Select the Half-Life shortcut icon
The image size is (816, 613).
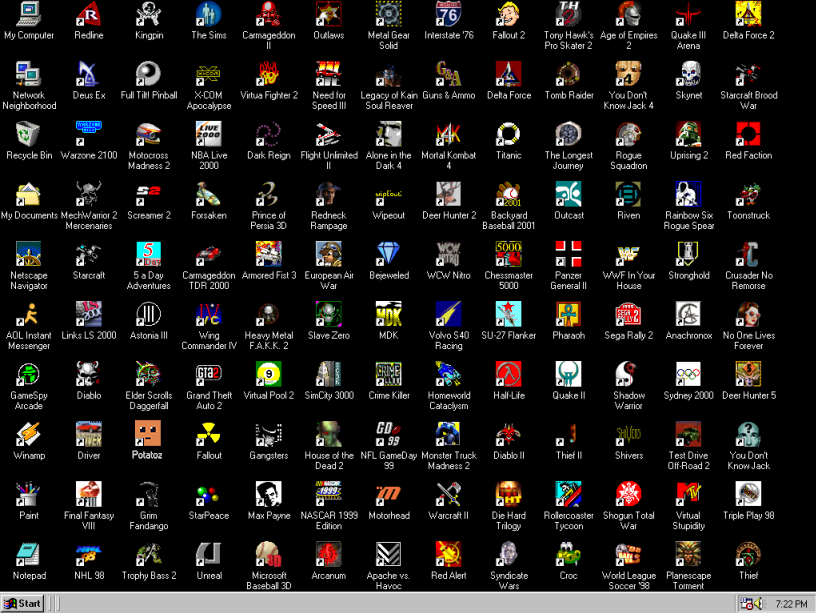tap(508, 374)
